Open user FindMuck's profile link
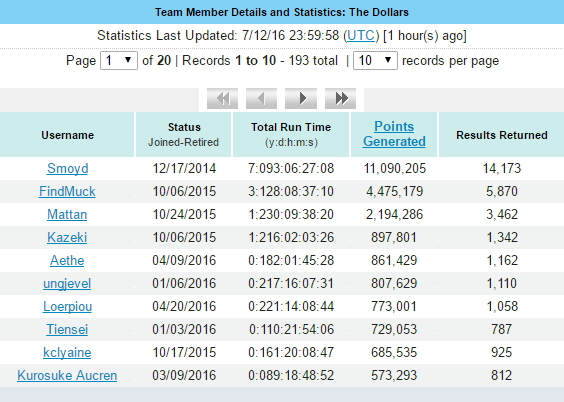 pyautogui.click(x=67, y=191)
